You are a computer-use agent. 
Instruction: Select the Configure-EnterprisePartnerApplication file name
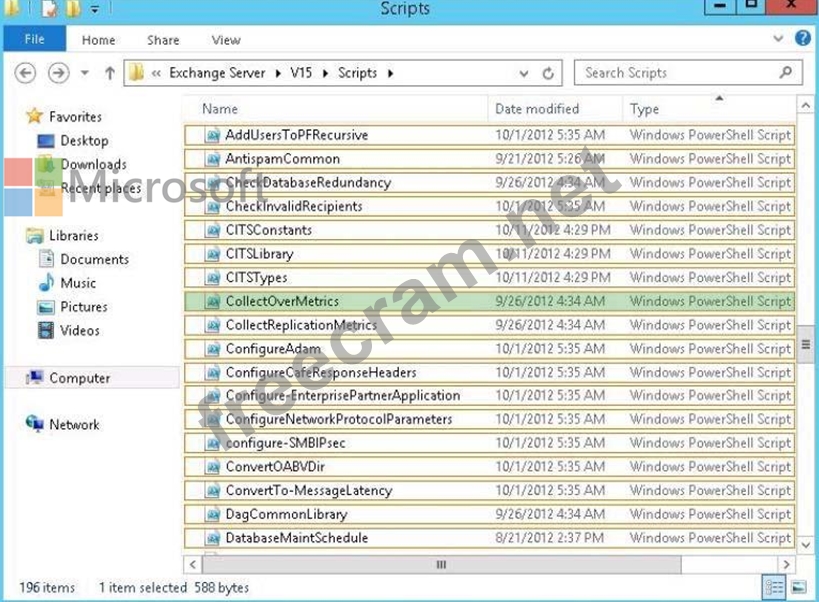pos(343,396)
